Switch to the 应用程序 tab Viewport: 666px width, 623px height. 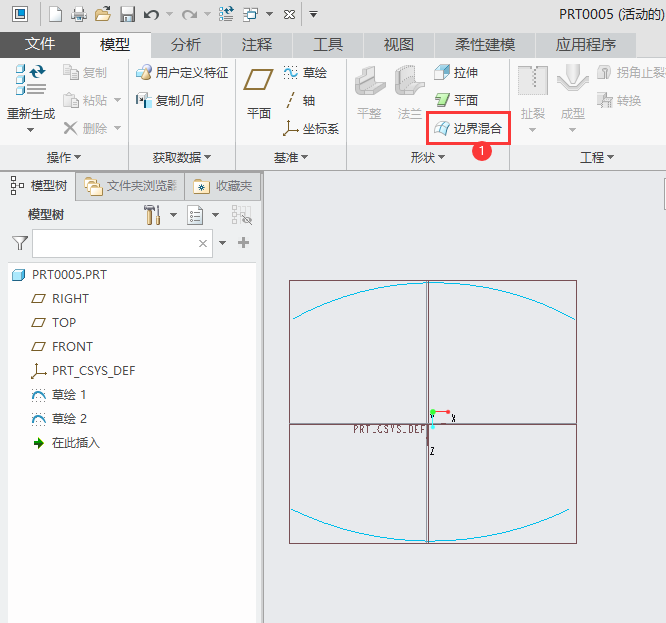[x=586, y=45]
